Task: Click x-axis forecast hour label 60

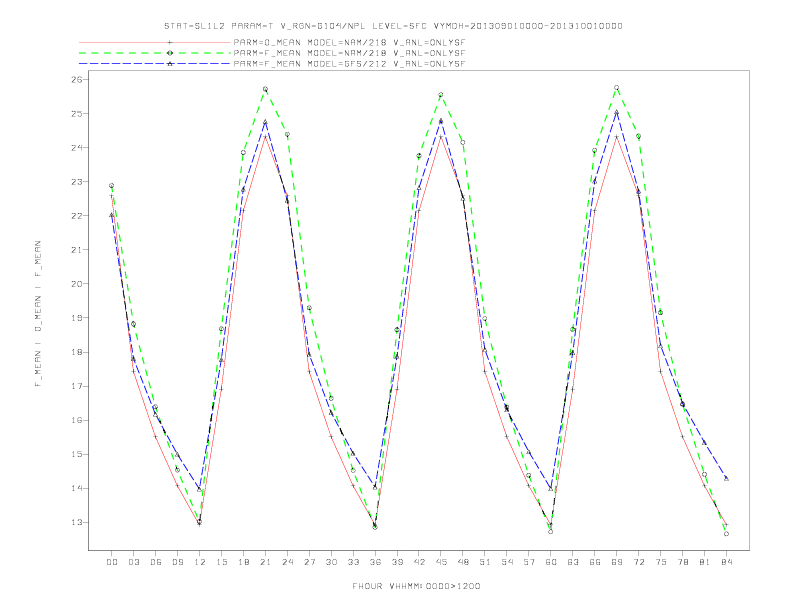Action: click(551, 562)
